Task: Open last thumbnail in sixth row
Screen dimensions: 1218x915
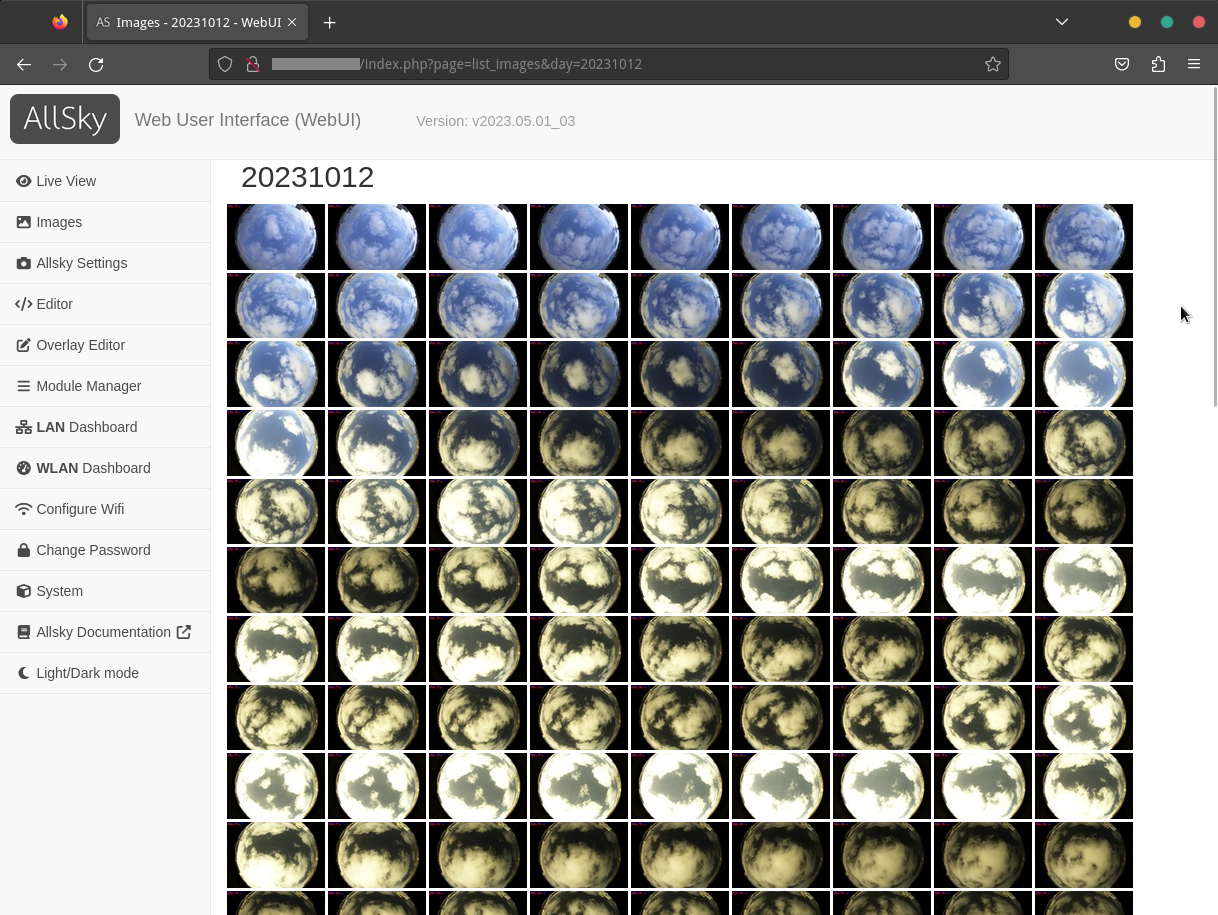Action: pyautogui.click(x=1084, y=580)
